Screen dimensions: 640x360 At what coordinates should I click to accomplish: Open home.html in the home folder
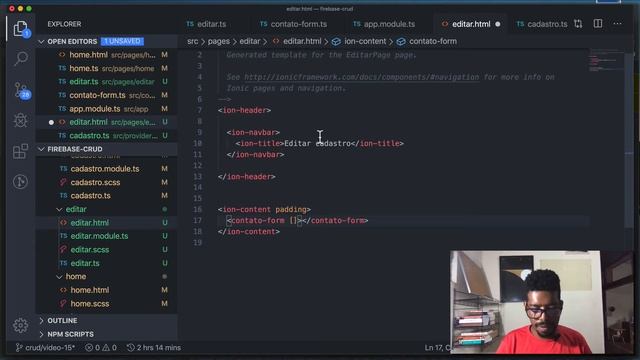click(107, 290)
